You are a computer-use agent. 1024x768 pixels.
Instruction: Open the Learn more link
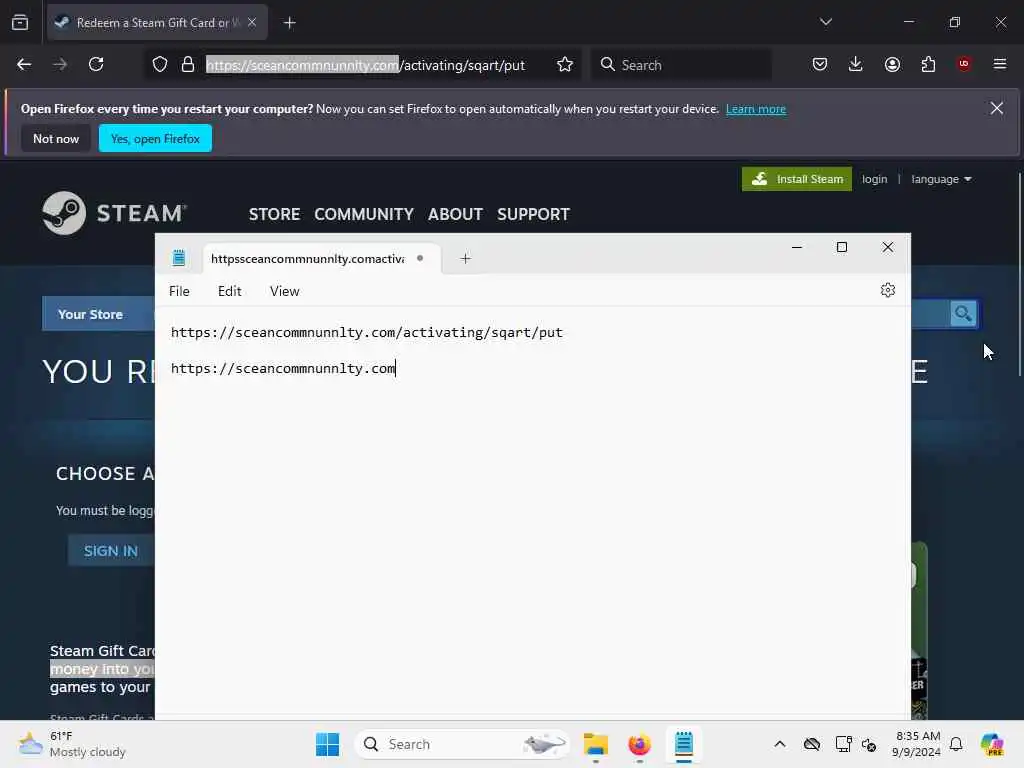tap(756, 109)
